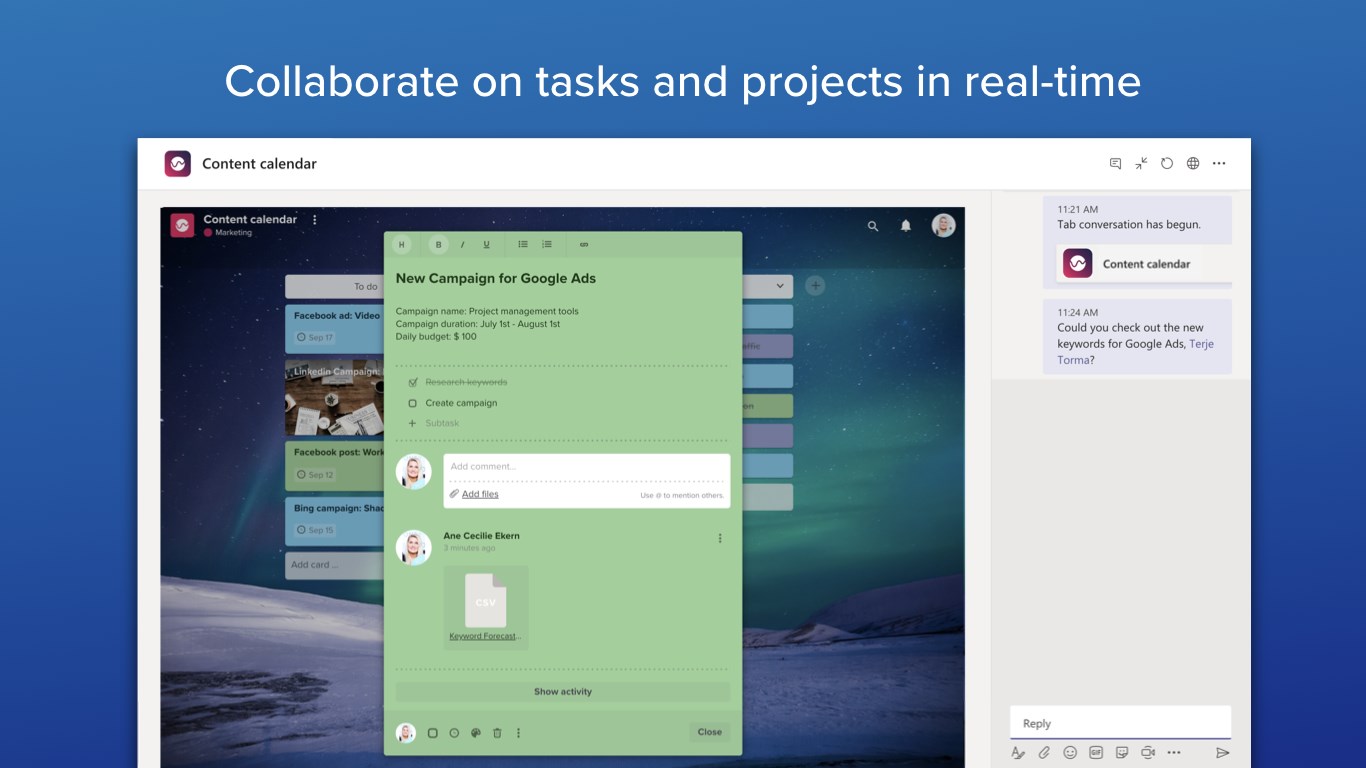Viewport: 1366px width, 768px height.
Task: Click the Sep 15 due date badge
Action: (x=315, y=530)
